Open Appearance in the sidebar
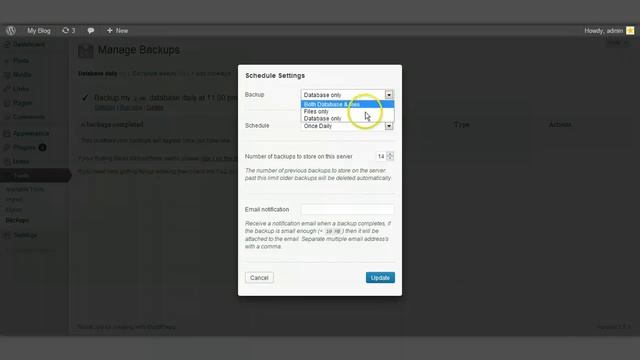Screen dimensions: 640x360 [x=31, y=133]
